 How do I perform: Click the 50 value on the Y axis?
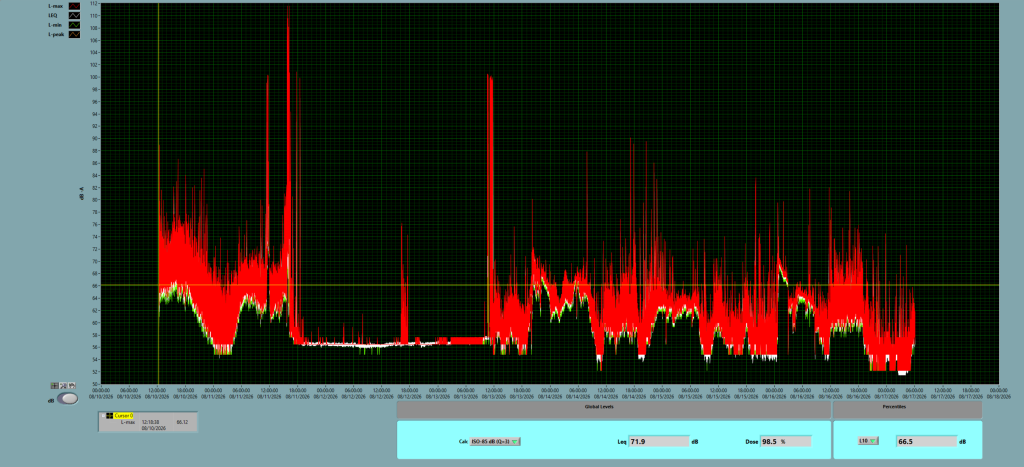95,383
